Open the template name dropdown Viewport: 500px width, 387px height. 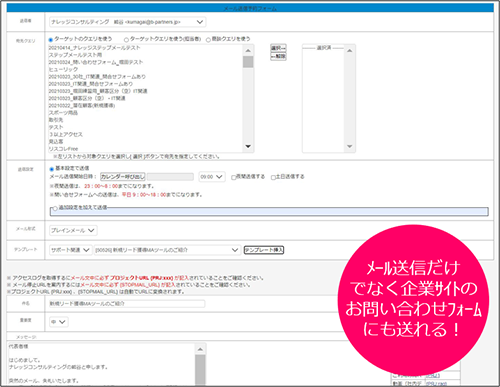[x=167, y=250]
